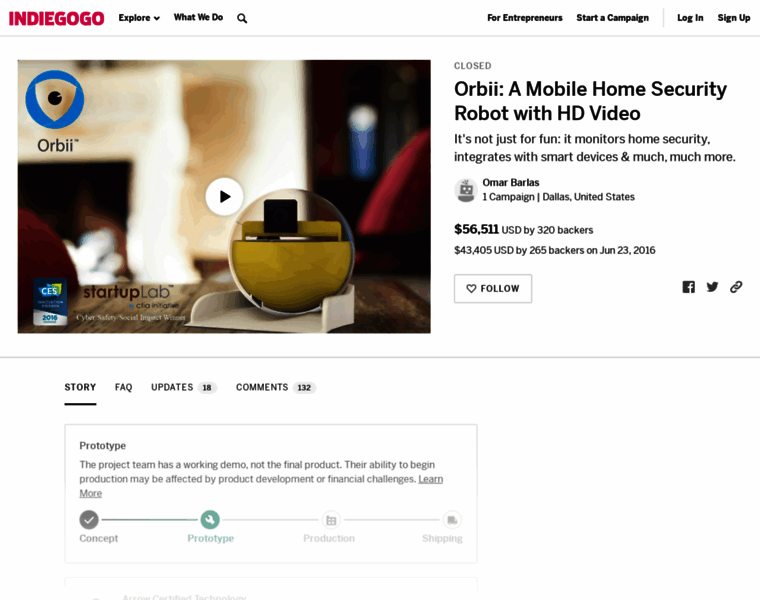Go to Indiegogo home logo
Viewport: 760px width, 600px height.
click(56, 18)
